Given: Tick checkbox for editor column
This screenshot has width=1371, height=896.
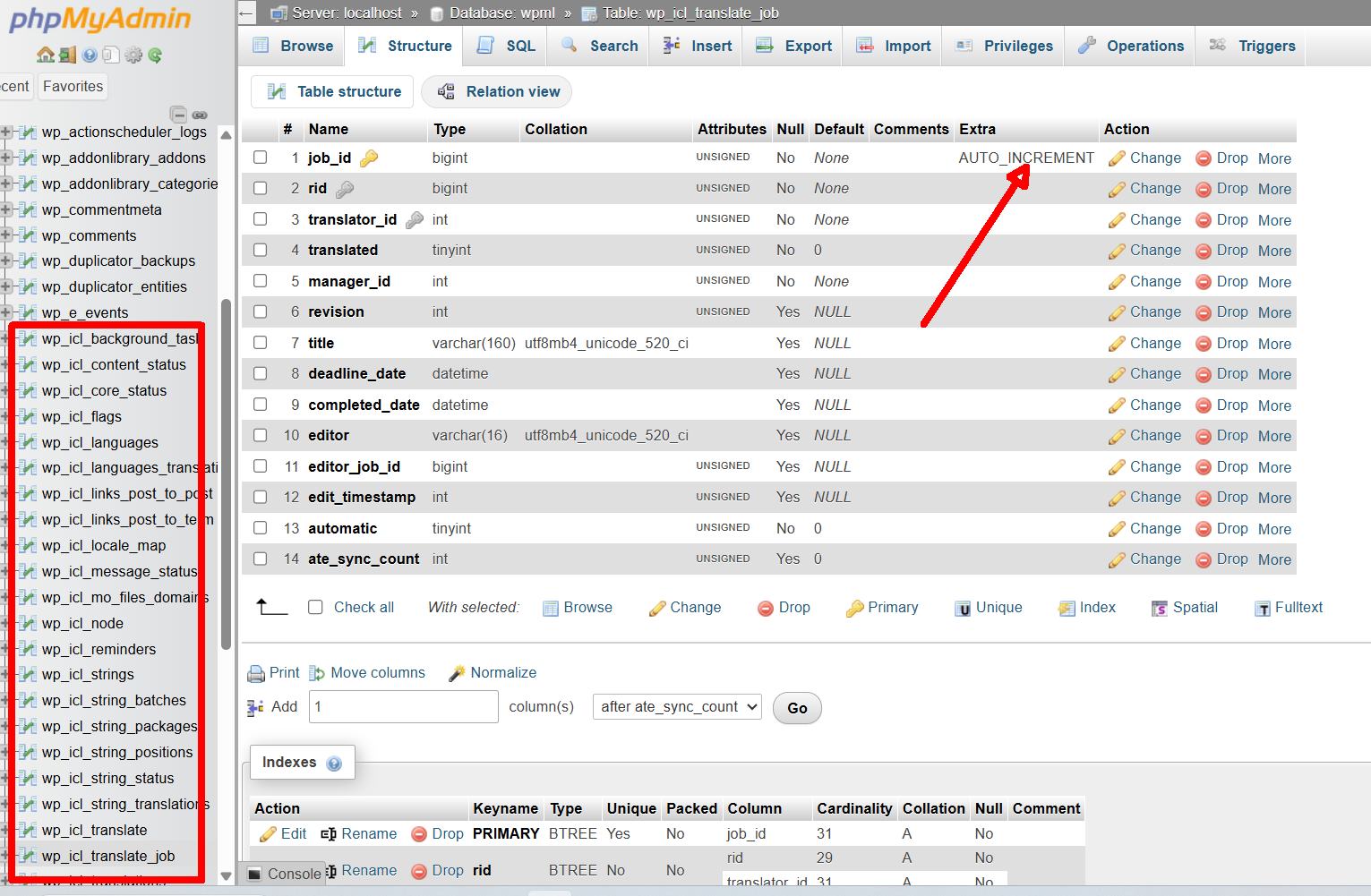Looking at the screenshot, I should pos(261,435).
